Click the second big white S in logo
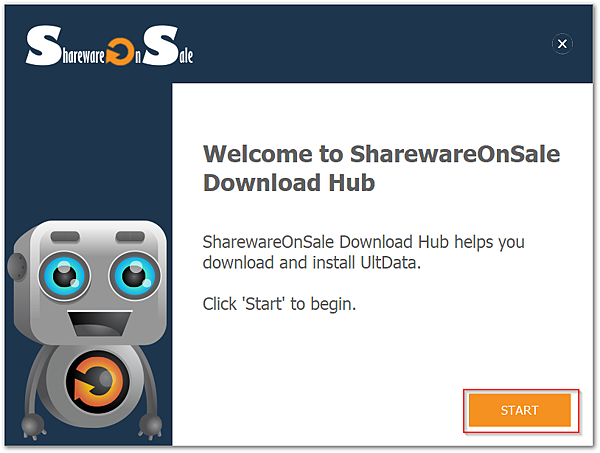Screen dimensions: 600x453 tap(161, 45)
